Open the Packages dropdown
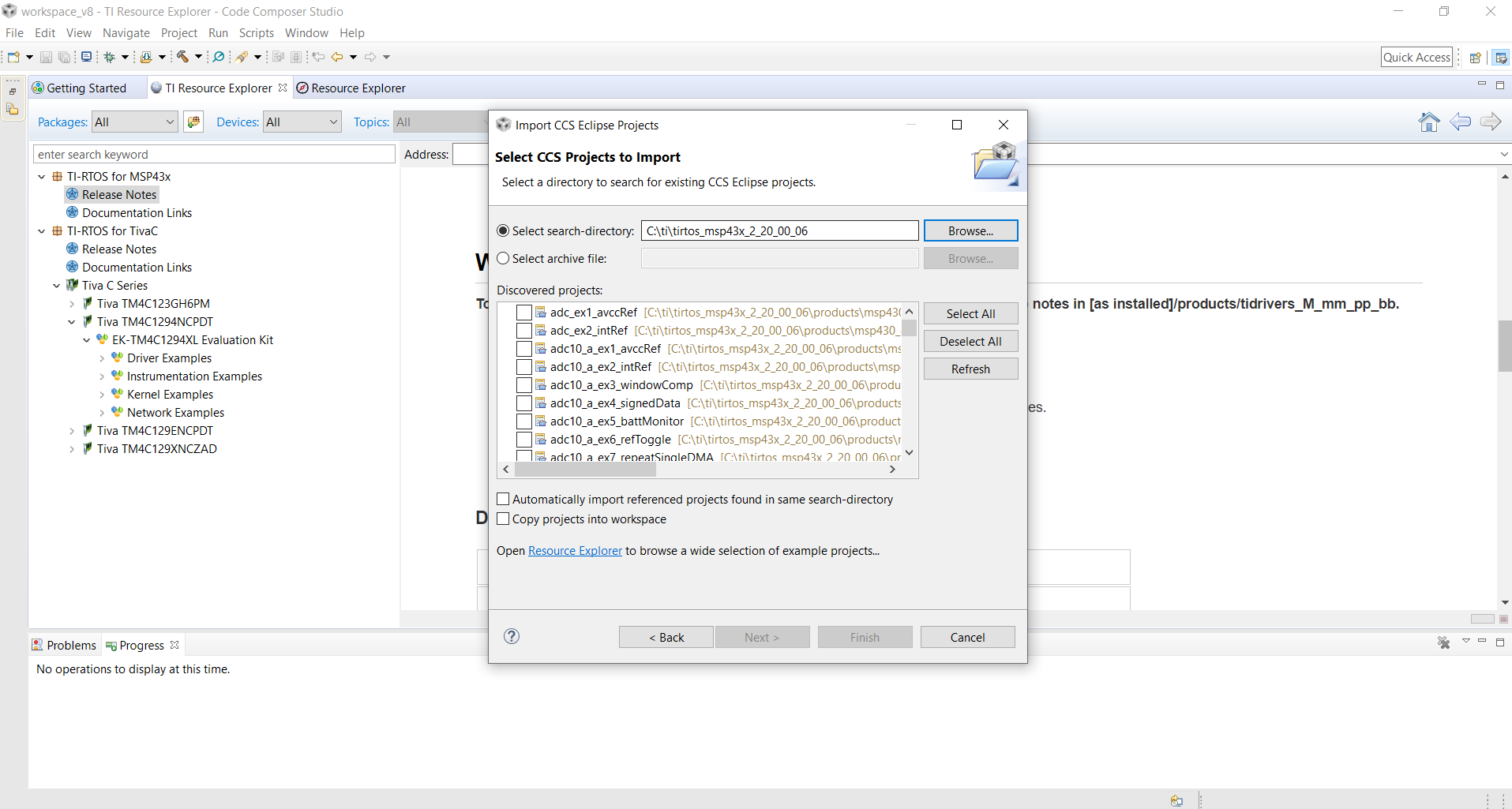This screenshot has height=809, width=1512. pyautogui.click(x=134, y=122)
